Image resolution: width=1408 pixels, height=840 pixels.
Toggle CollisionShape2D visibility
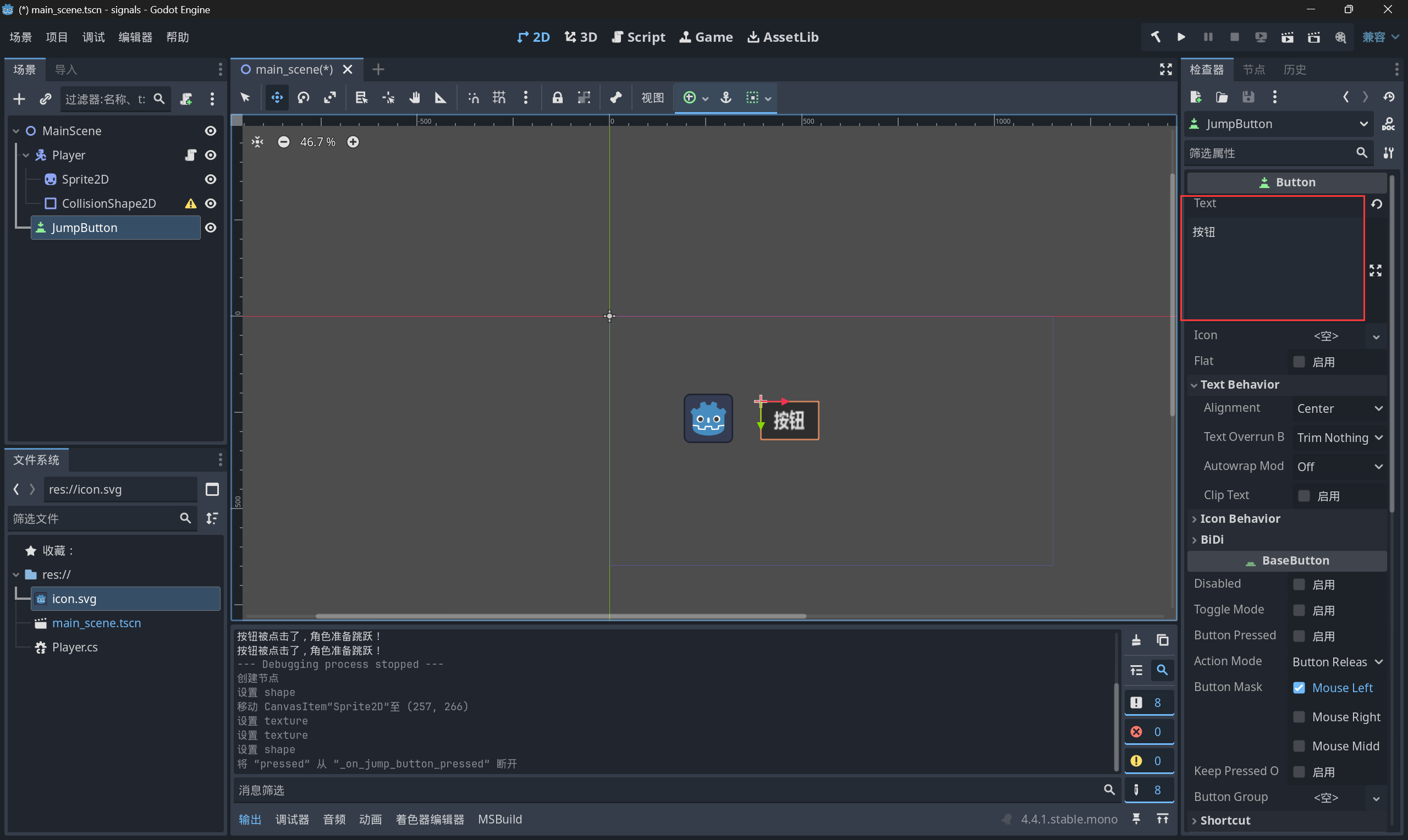click(x=211, y=204)
